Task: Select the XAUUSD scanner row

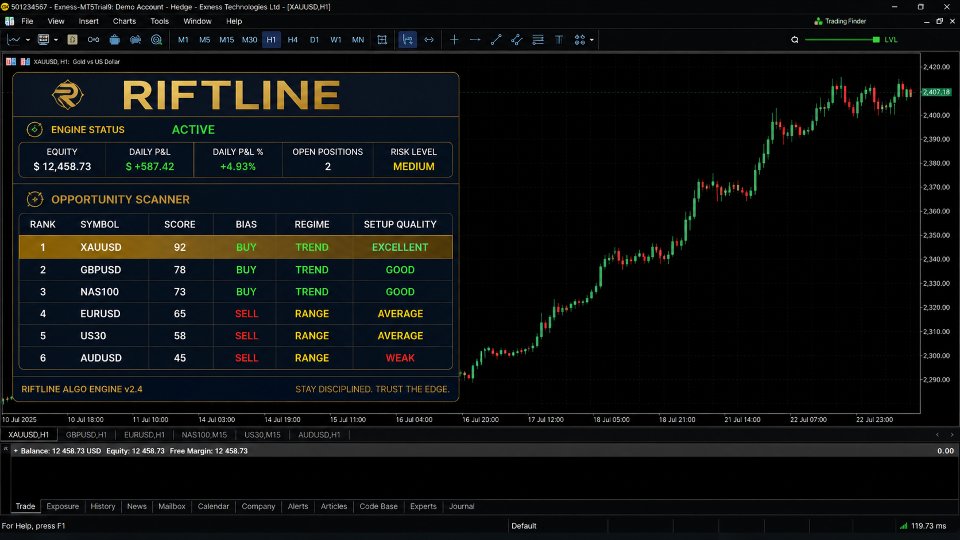Action: pyautogui.click(x=236, y=247)
